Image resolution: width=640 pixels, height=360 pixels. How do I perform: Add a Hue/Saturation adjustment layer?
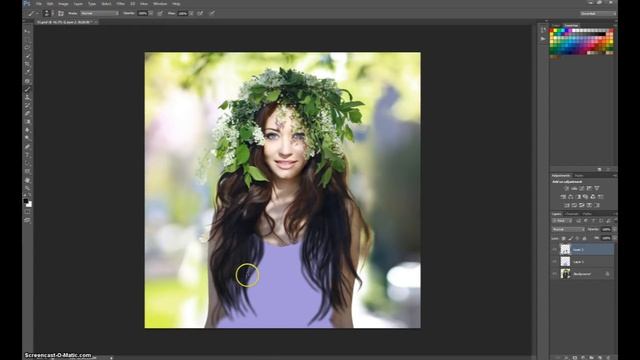pos(563,197)
